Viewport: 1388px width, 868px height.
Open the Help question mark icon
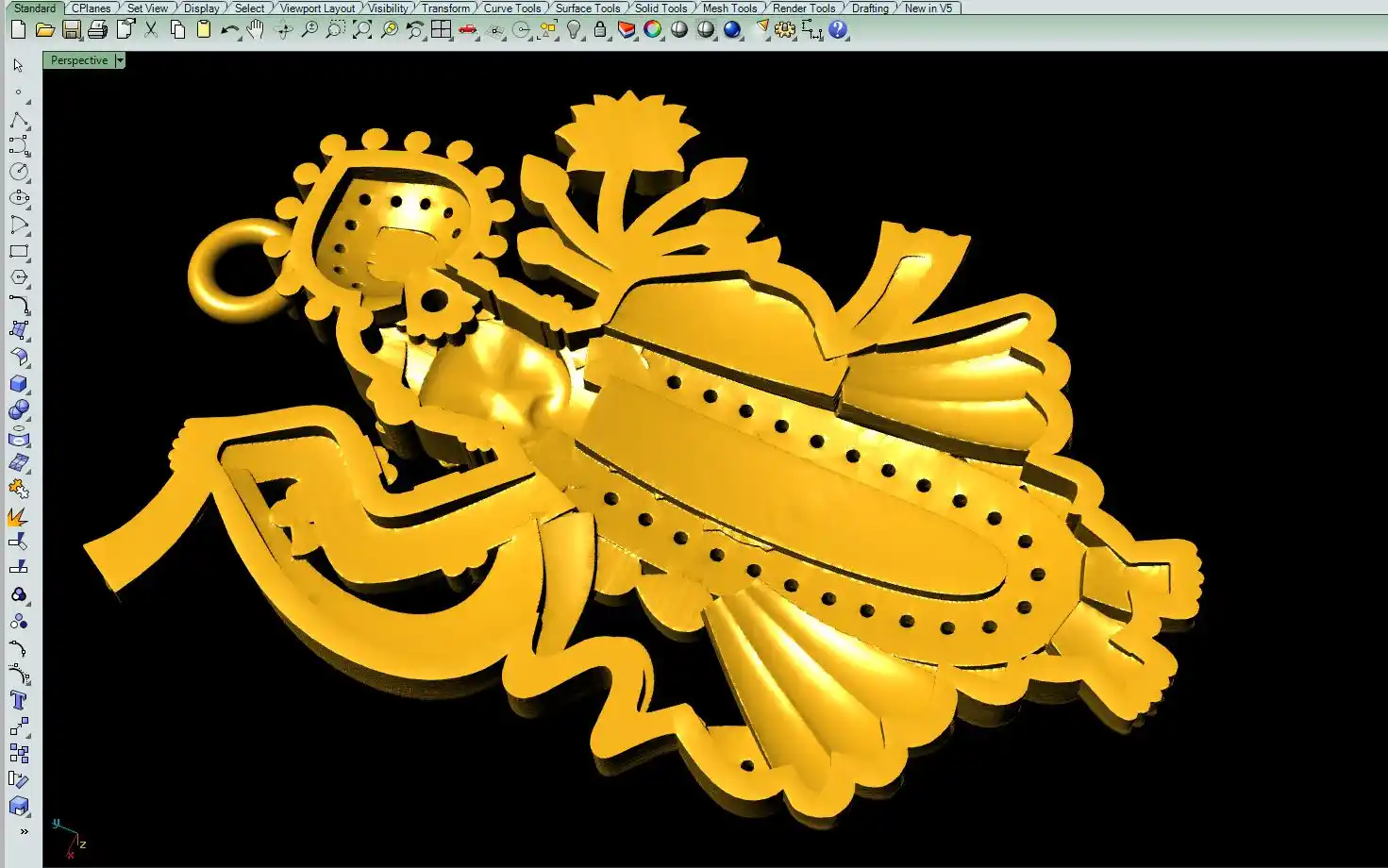click(x=838, y=30)
